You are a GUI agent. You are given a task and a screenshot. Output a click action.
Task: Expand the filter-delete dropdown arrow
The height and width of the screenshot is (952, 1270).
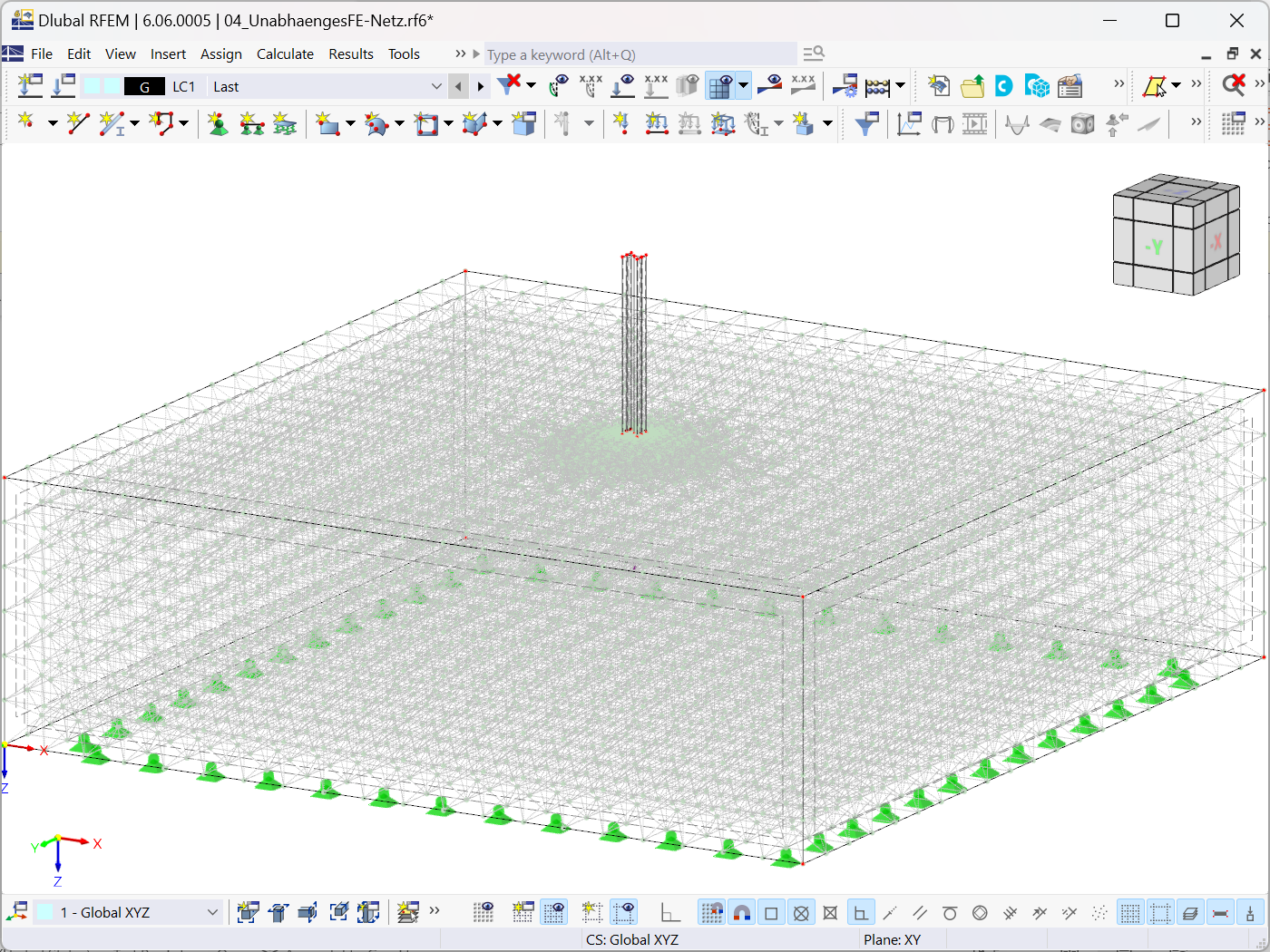(531, 86)
